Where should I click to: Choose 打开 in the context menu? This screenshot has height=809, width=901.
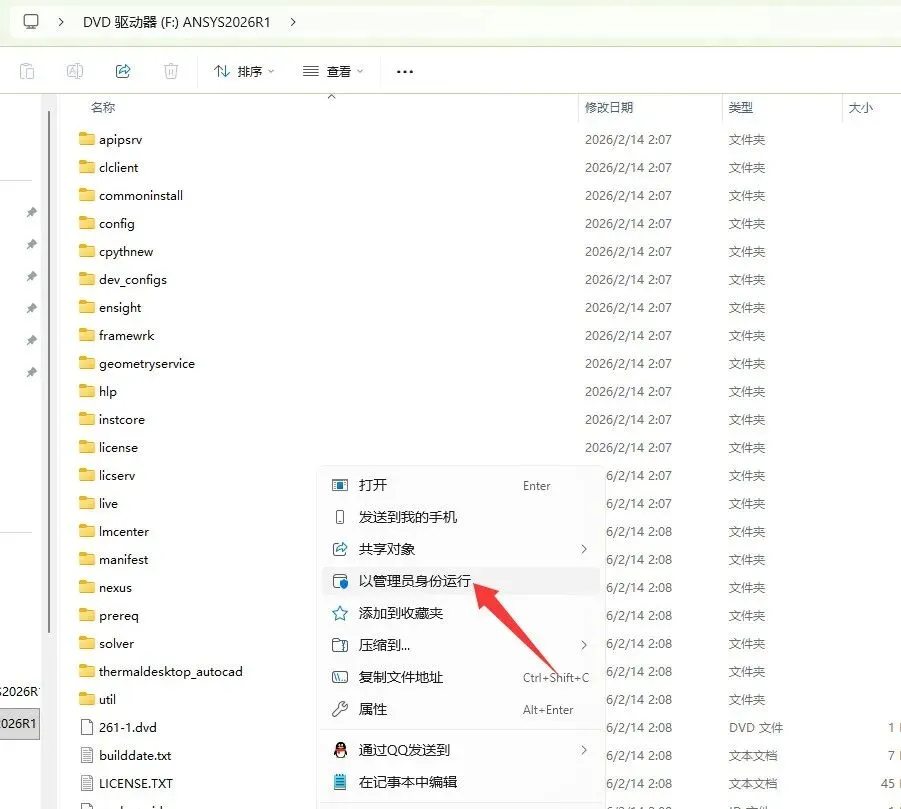461,486
